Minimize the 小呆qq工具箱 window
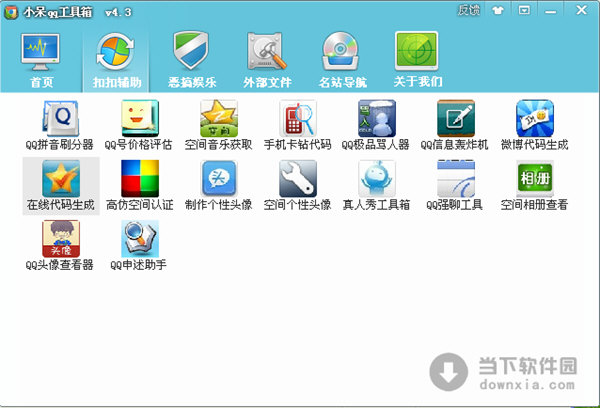The height and width of the screenshot is (408, 600). pos(550,11)
